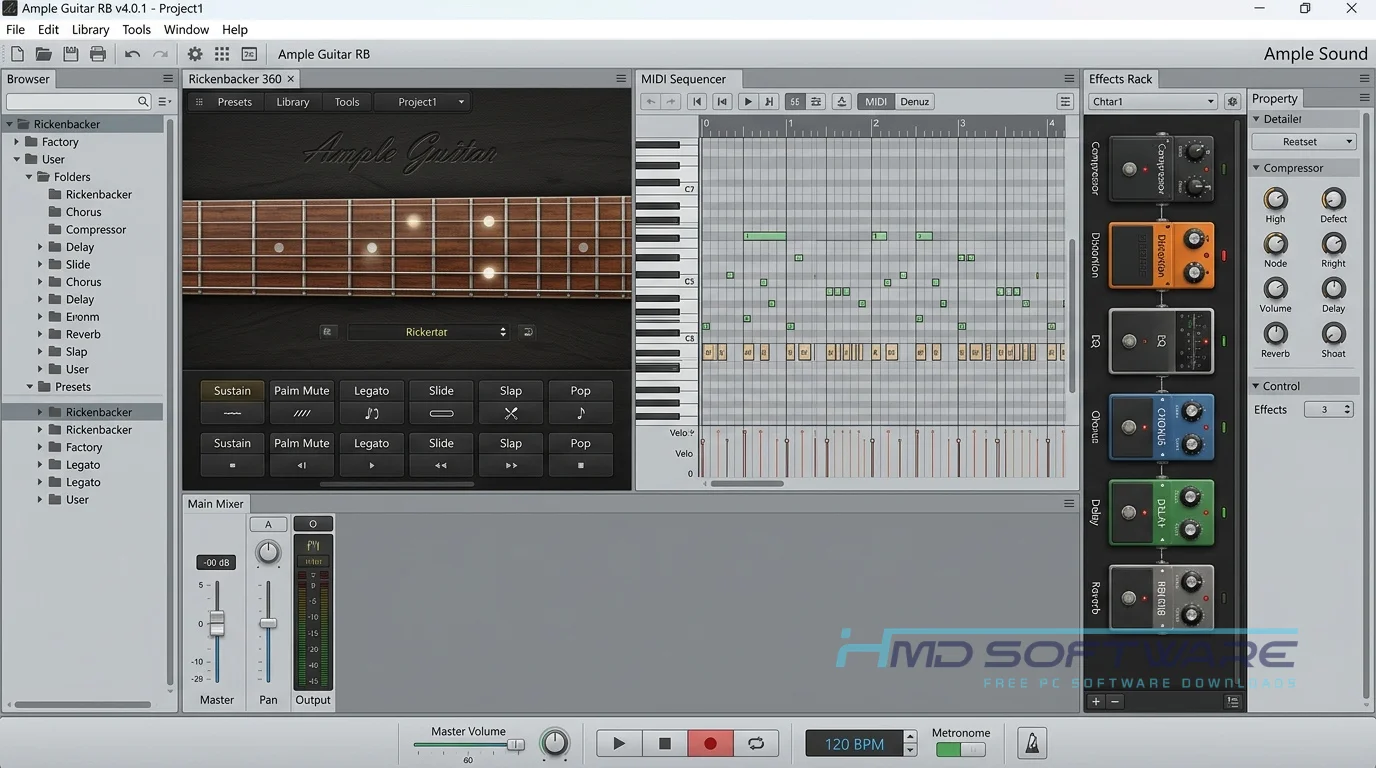Image resolution: width=1376 pixels, height=768 pixels.
Task: Adjust the Master Volume horizontal slider
Action: [x=470, y=745]
